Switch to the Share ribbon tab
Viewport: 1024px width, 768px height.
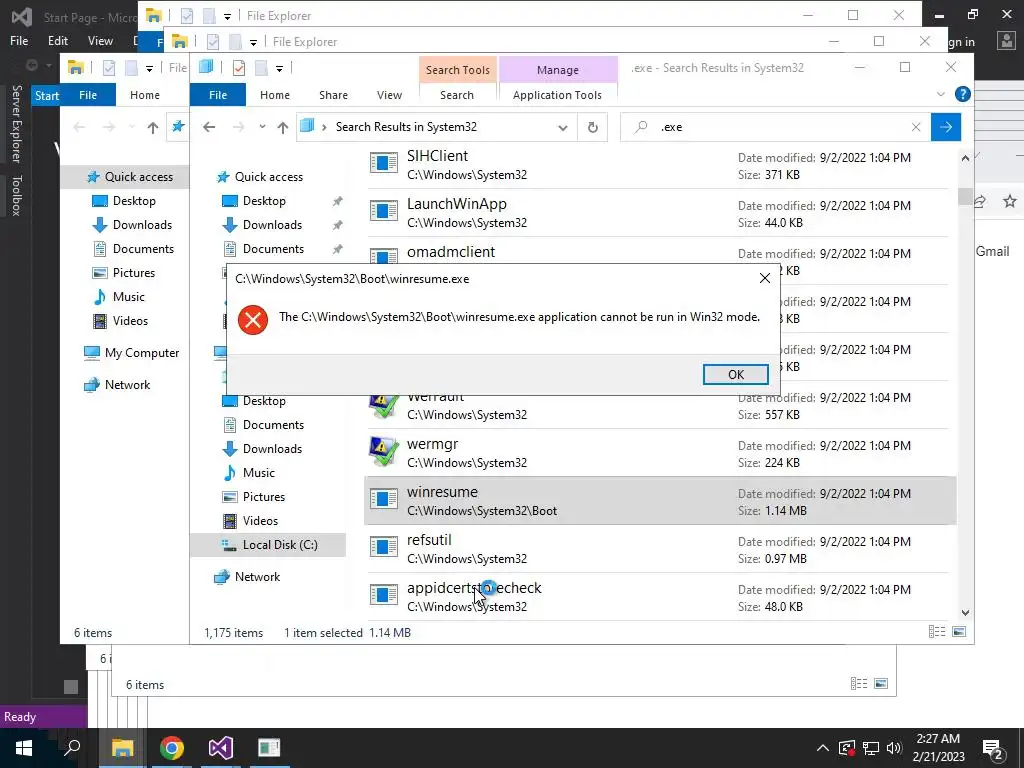tap(333, 95)
